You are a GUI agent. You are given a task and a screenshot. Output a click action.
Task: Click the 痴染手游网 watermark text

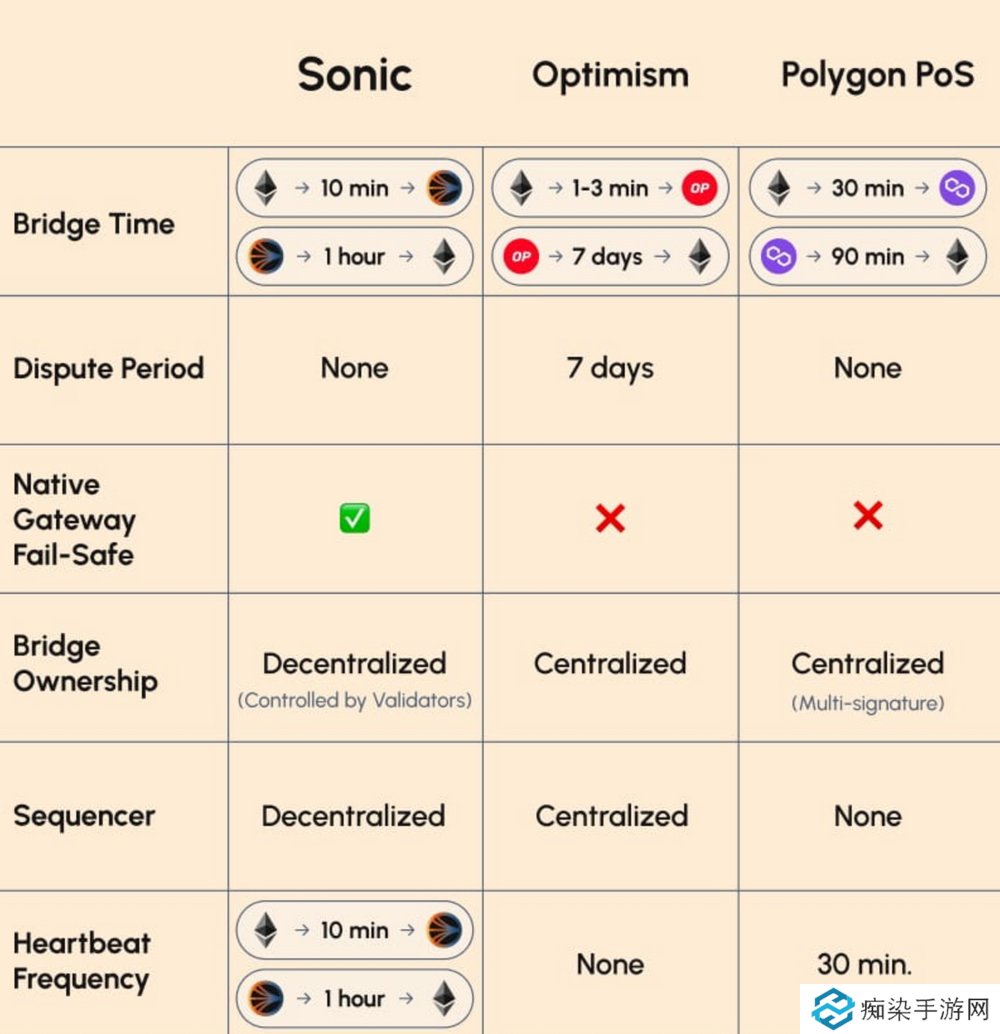click(x=924, y=1008)
